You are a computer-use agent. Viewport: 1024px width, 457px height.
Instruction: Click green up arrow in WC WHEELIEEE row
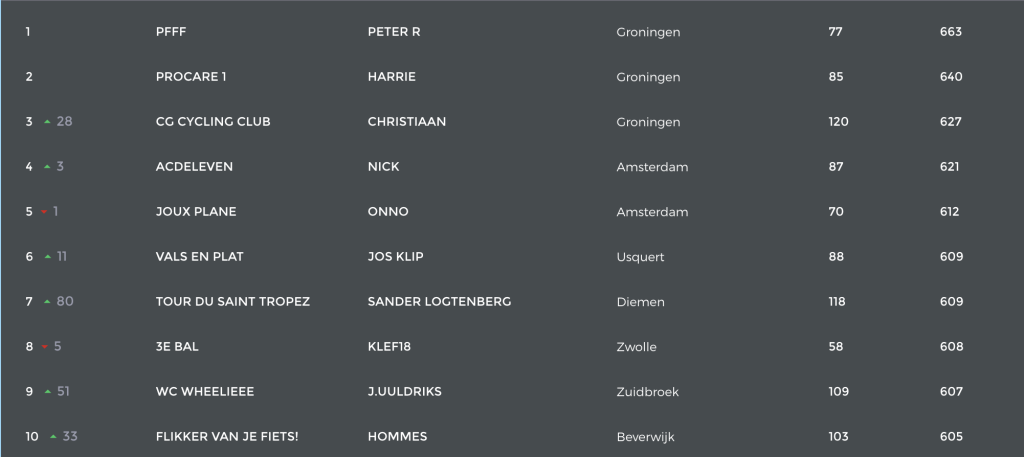coord(48,392)
